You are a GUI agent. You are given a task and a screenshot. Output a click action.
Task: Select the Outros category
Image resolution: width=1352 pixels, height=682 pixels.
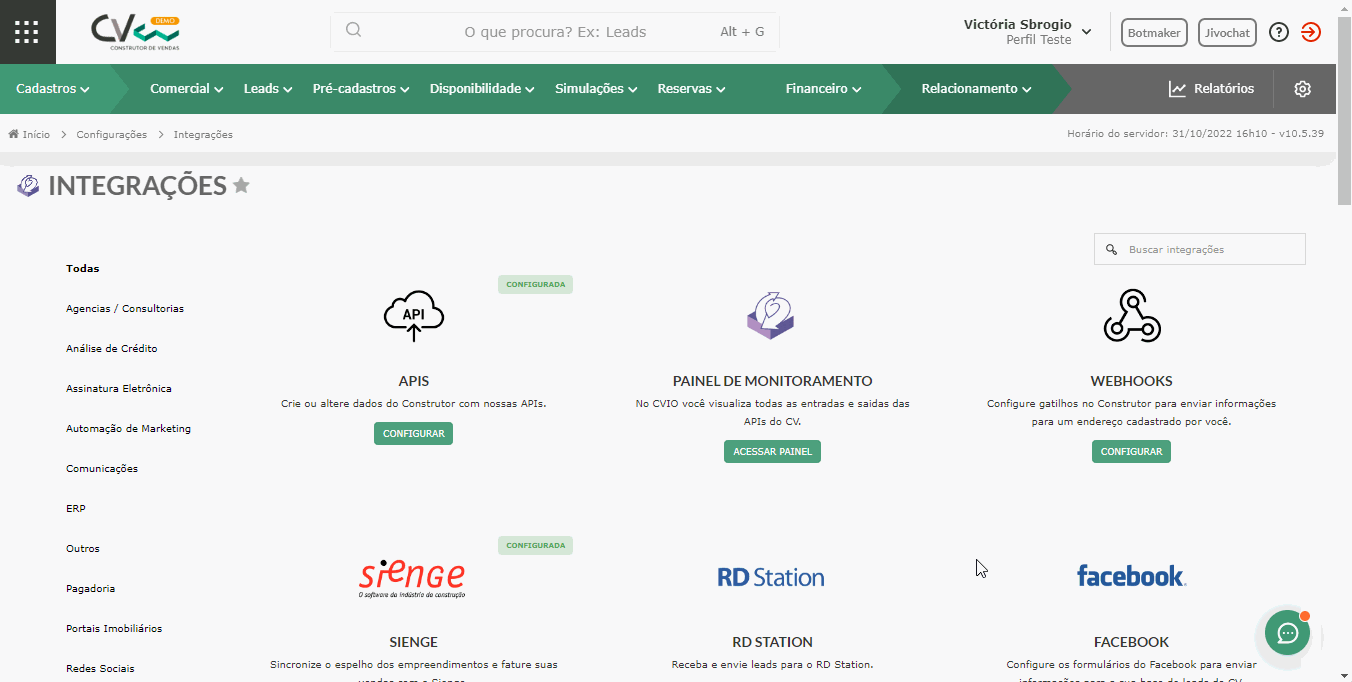point(83,548)
